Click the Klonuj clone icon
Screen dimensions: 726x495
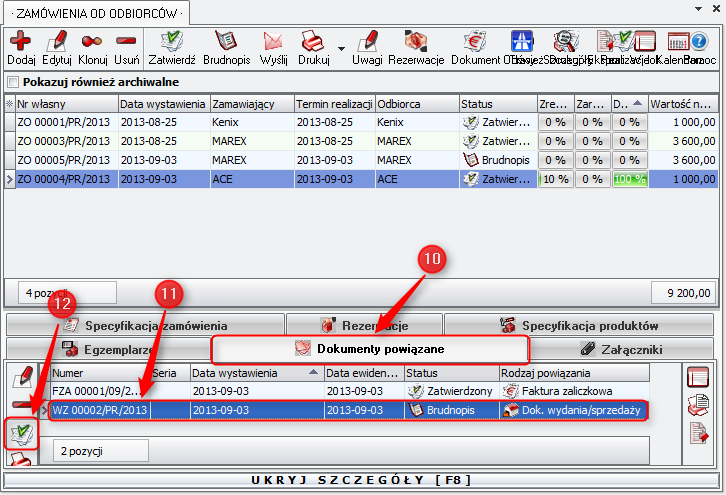(92, 41)
